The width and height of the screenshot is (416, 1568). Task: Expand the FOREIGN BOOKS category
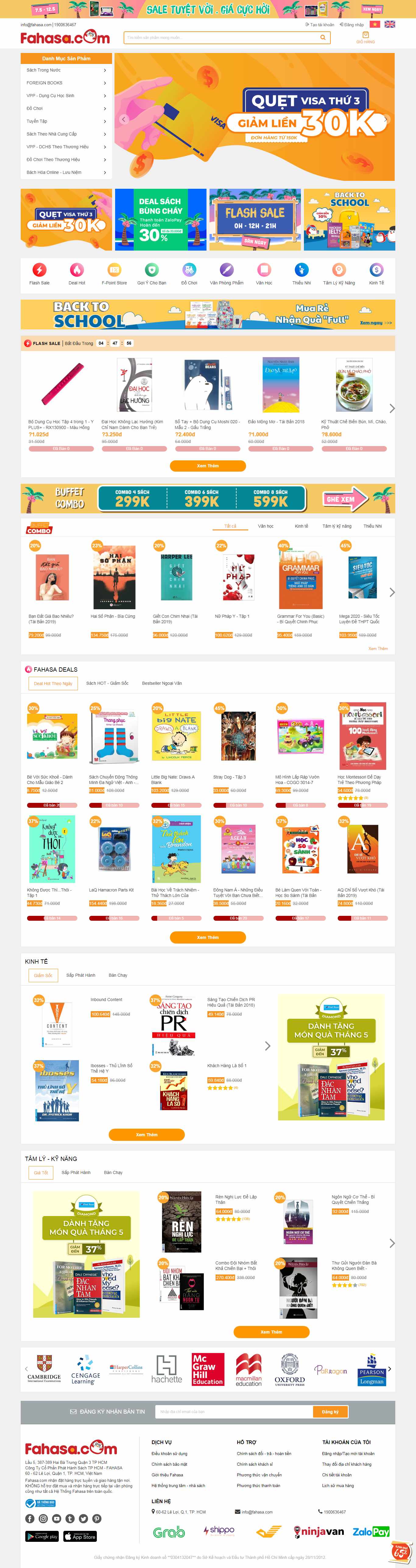click(66, 83)
